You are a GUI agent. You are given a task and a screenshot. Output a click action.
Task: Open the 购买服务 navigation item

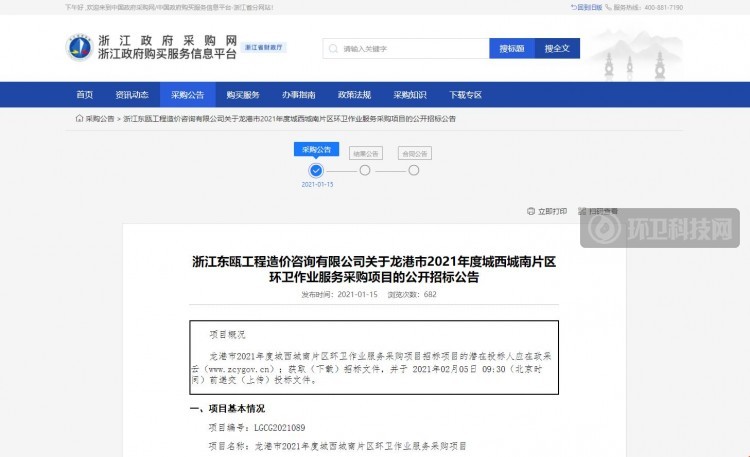[x=243, y=95]
